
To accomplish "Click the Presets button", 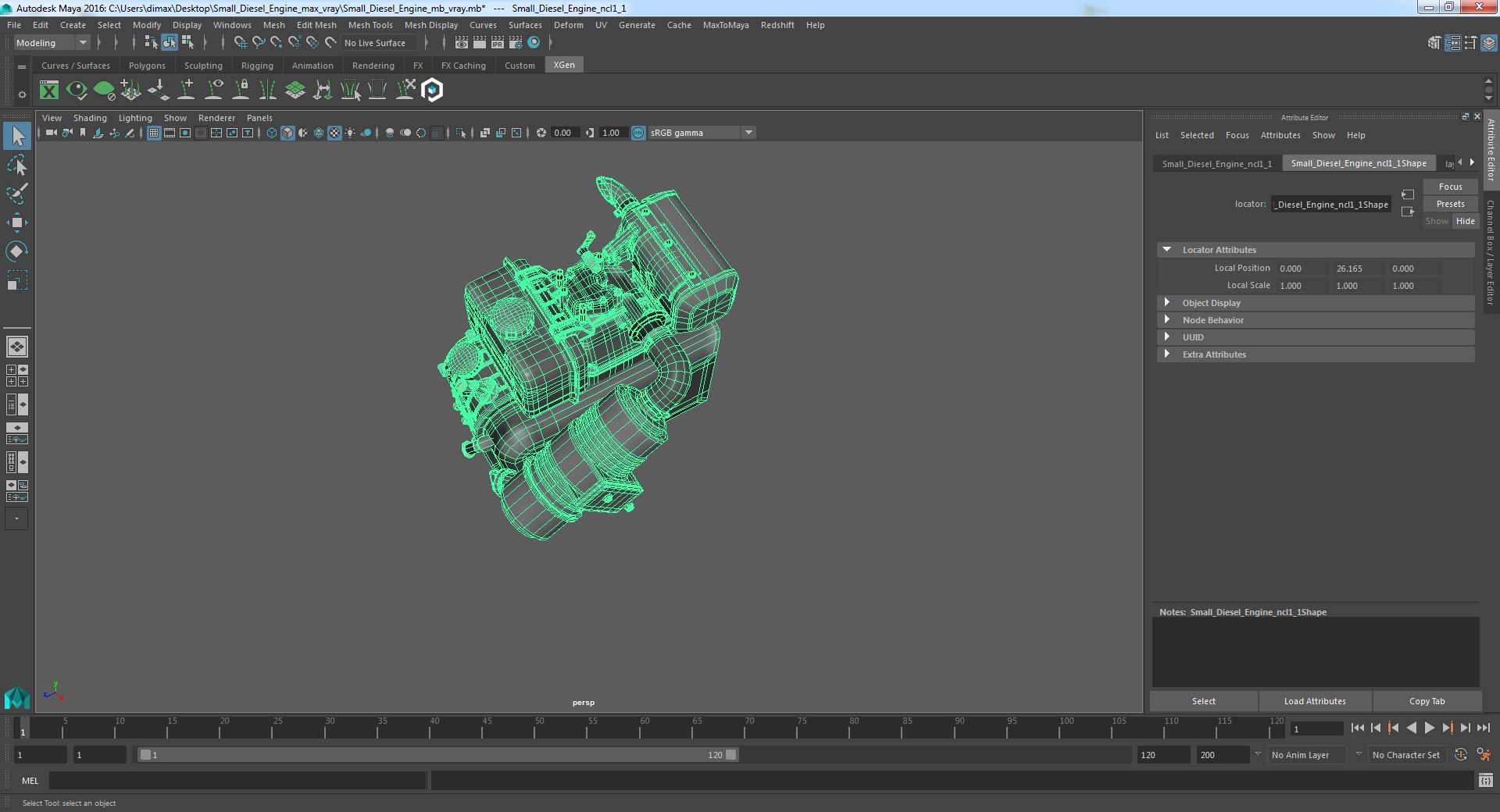I will coord(1450,204).
